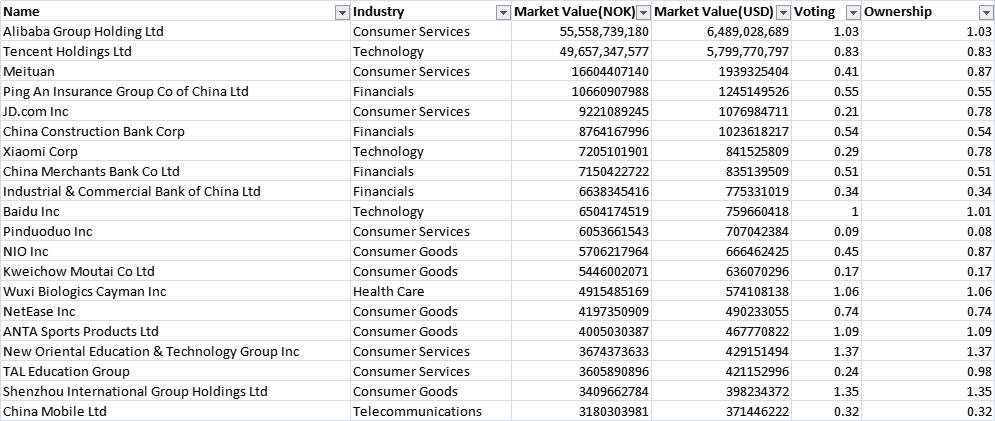The width and height of the screenshot is (995, 421).
Task: Click the Kweichow Moutai Co Ltd cell
Action: (79, 272)
